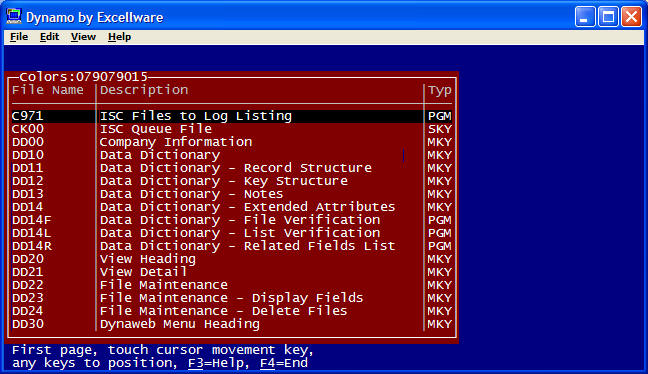The image size is (648, 374).
Task: Click file name DD14
Action: (x=28, y=207)
